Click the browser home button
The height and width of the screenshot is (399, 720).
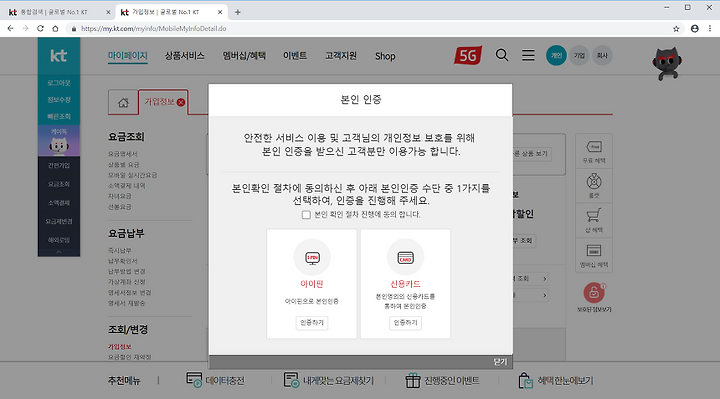[55, 28]
